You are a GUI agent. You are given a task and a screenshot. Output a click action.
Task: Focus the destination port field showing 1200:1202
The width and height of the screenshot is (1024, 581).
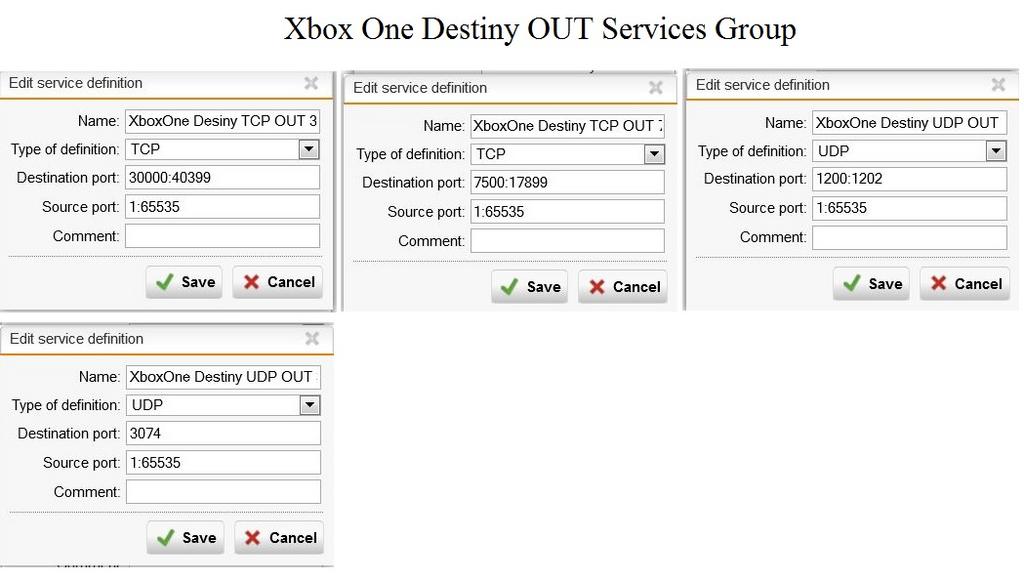click(x=909, y=179)
